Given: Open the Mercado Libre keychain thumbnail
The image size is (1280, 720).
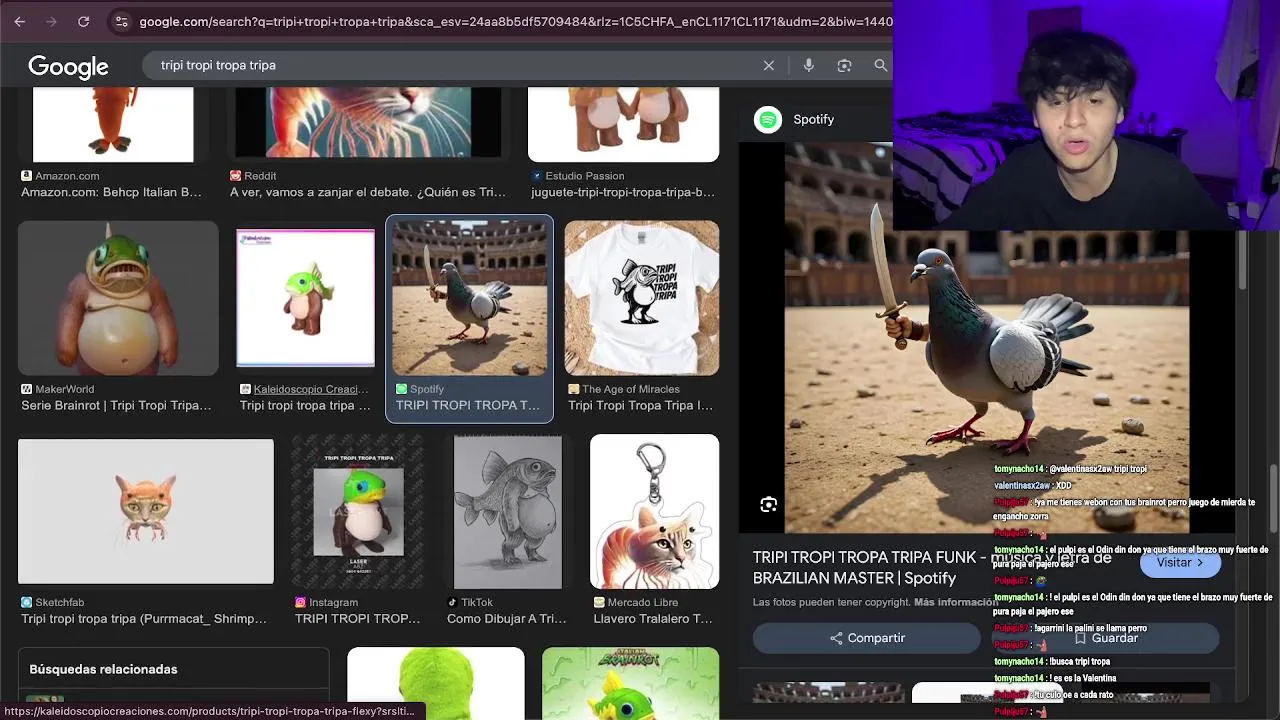Looking at the screenshot, I should pos(655,511).
